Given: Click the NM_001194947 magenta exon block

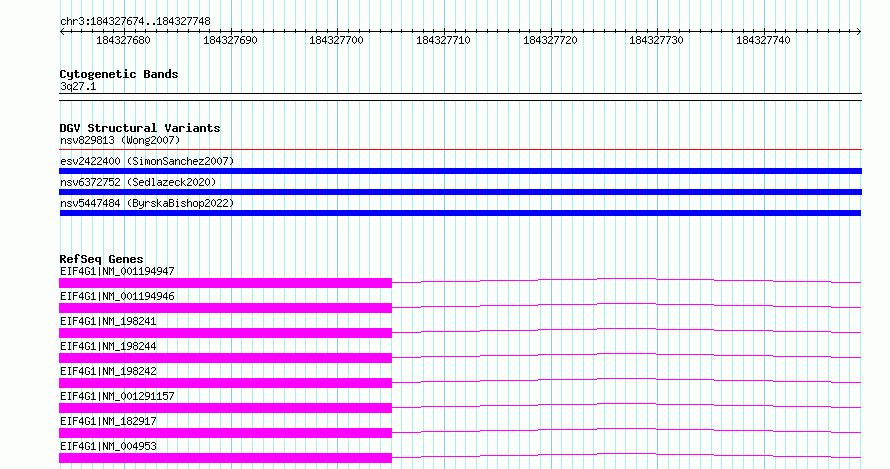Looking at the screenshot, I should coord(225,283).
